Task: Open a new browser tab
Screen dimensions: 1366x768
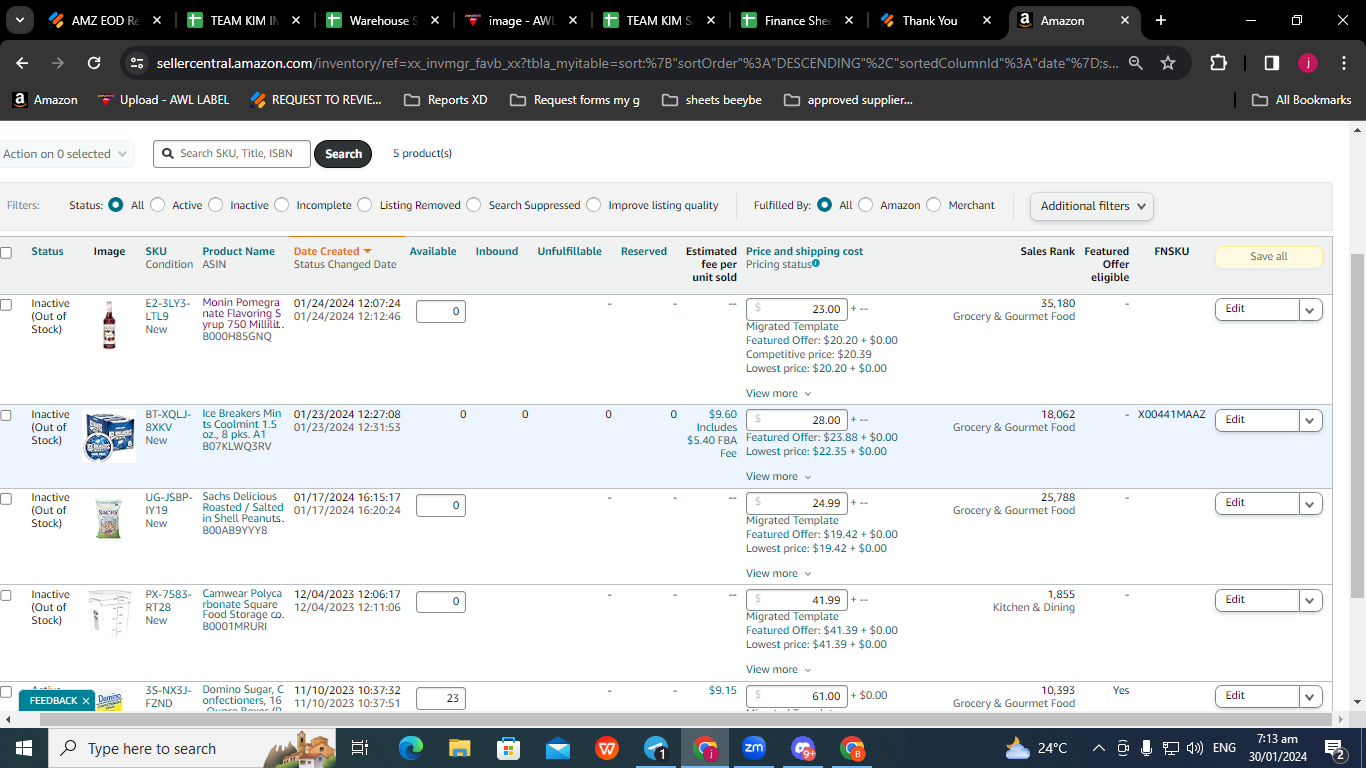Action: (x=1160, y=20)
